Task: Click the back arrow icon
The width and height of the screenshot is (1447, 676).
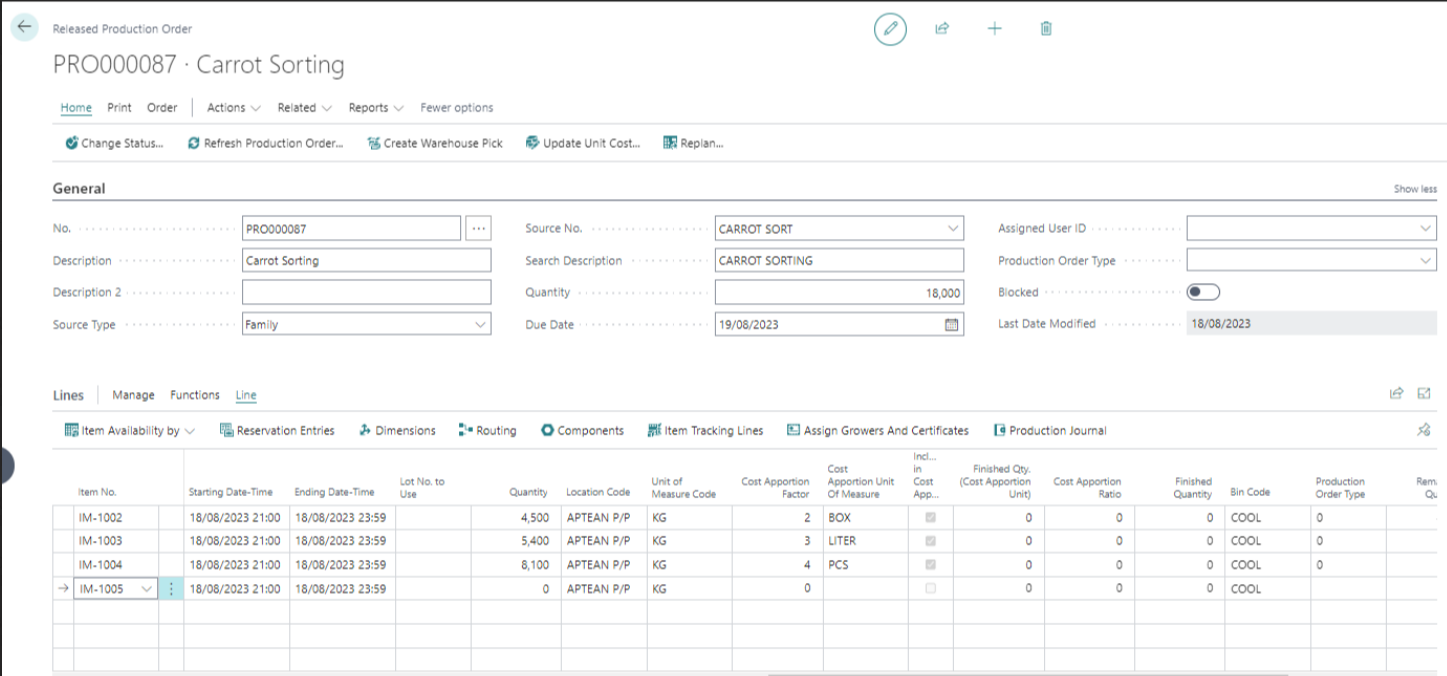Action: [x=24, y=28]
